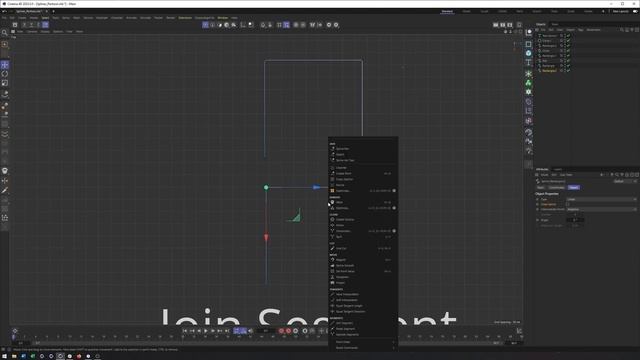640x360 pixels.
Task: Open the Rectangle spline palette icon
Action: point(529,44)
